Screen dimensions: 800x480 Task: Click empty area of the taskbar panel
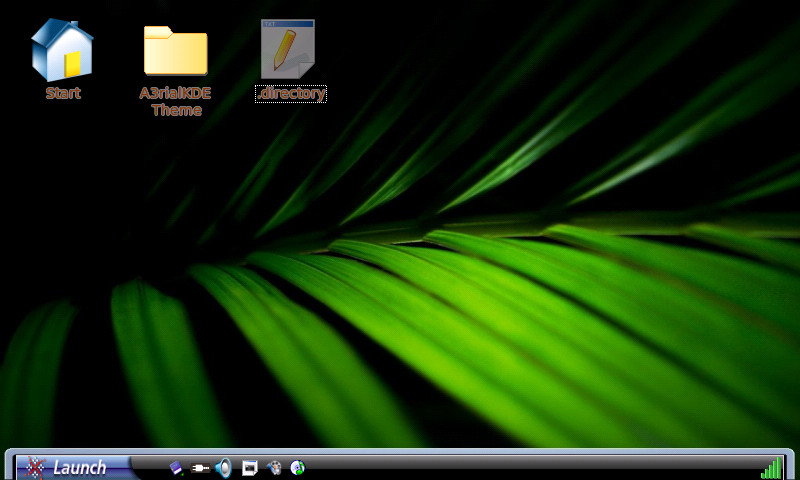click(x=520, y=467)
